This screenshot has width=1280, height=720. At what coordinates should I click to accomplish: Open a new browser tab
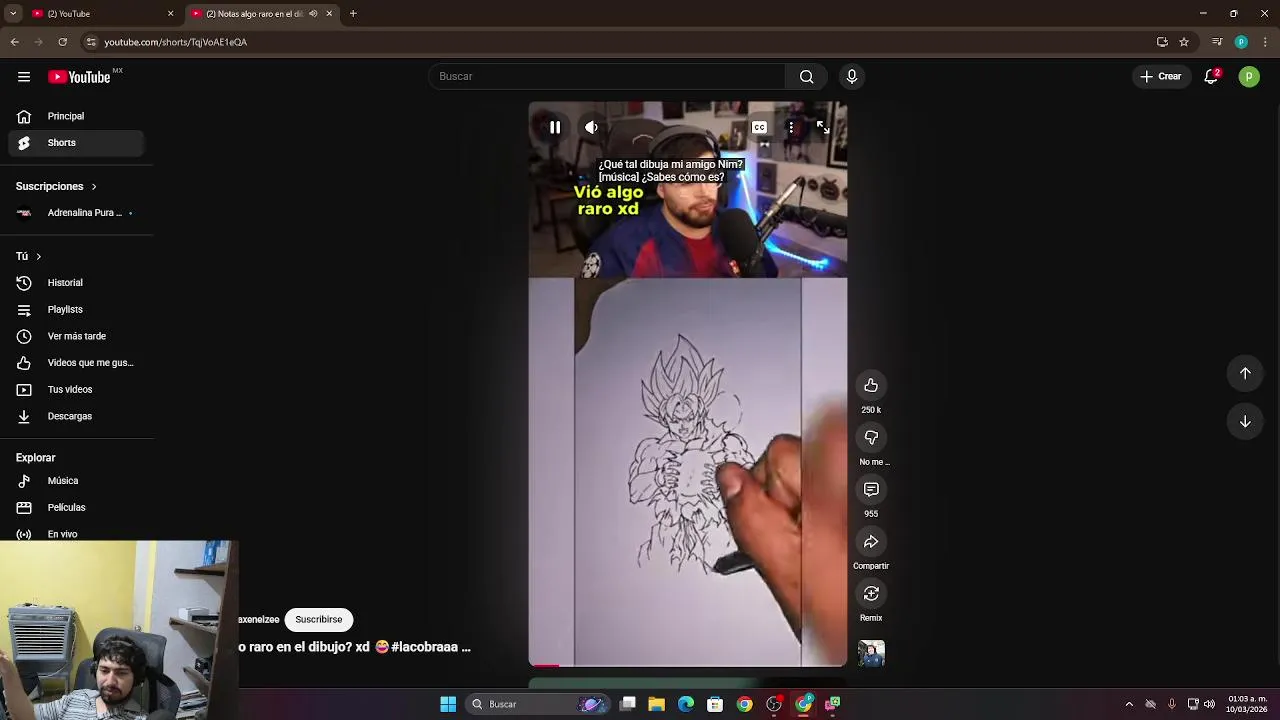(353, 14)
